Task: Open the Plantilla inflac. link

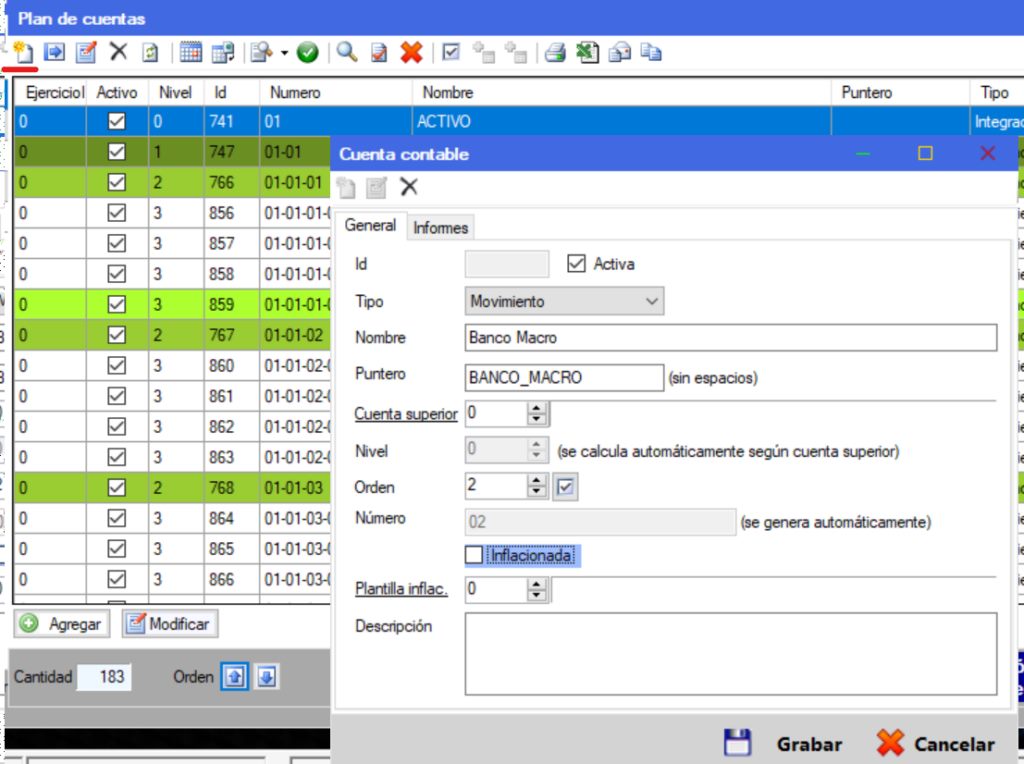Action: tap(401, 588)
